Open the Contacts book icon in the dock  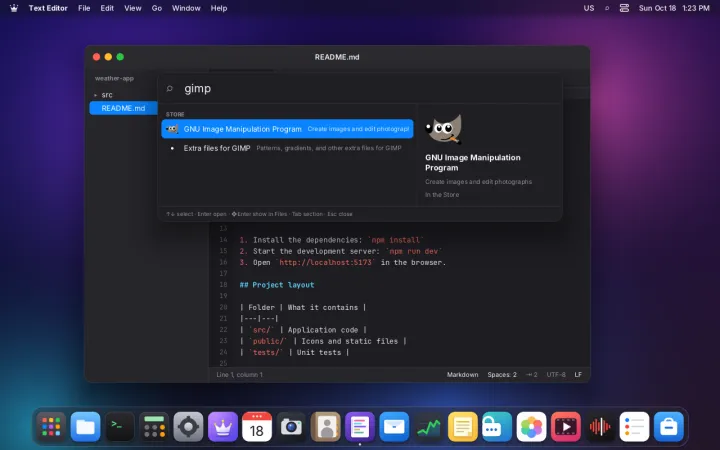click(x=326, y=427)
